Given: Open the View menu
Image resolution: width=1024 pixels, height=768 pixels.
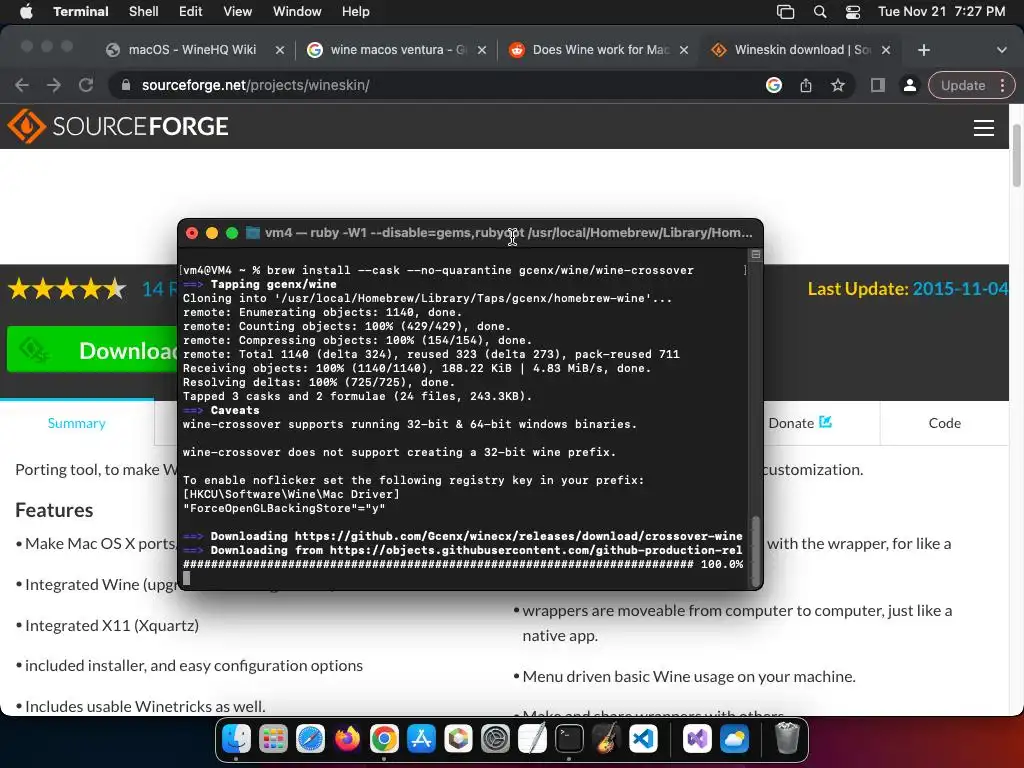Looking at the screenshot, I should tap(238, 12).
